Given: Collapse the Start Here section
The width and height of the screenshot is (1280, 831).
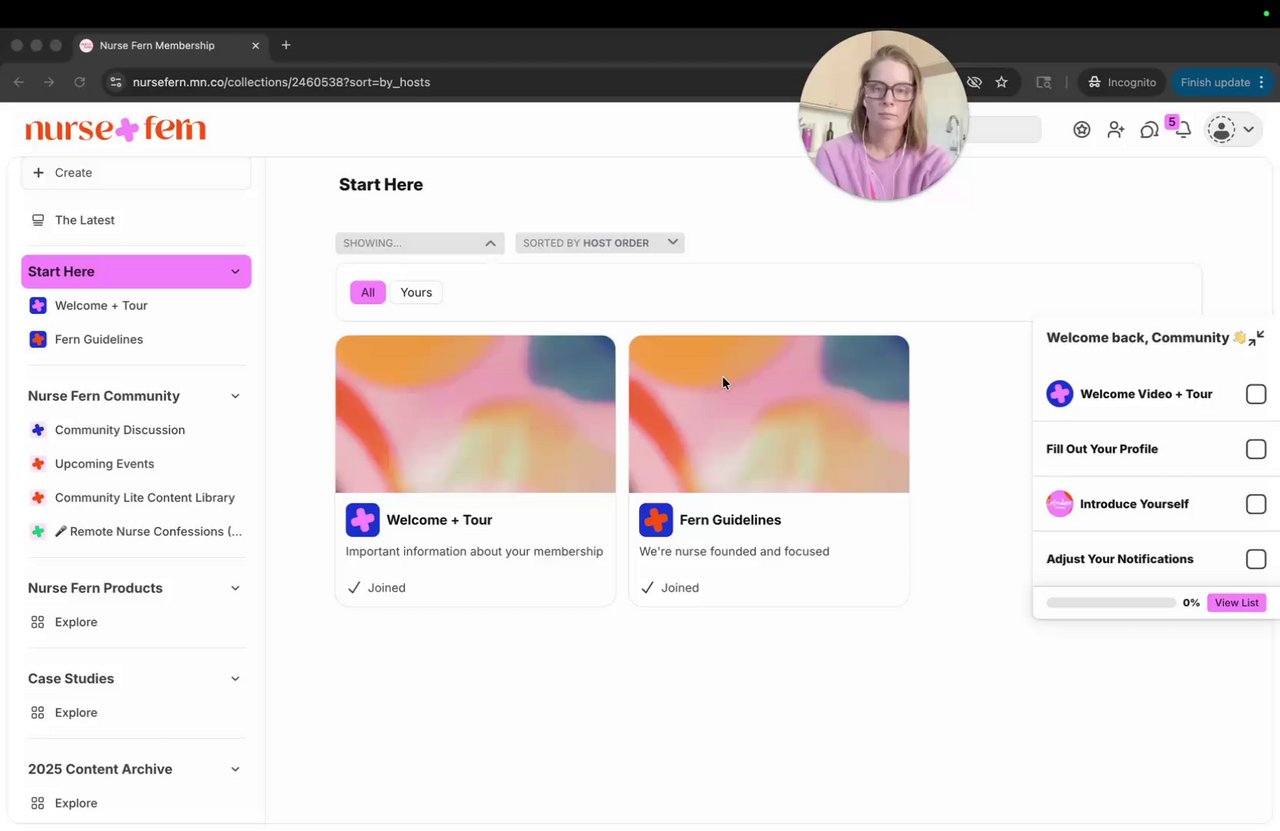Looking at the screenshot, I should [235, 272].
